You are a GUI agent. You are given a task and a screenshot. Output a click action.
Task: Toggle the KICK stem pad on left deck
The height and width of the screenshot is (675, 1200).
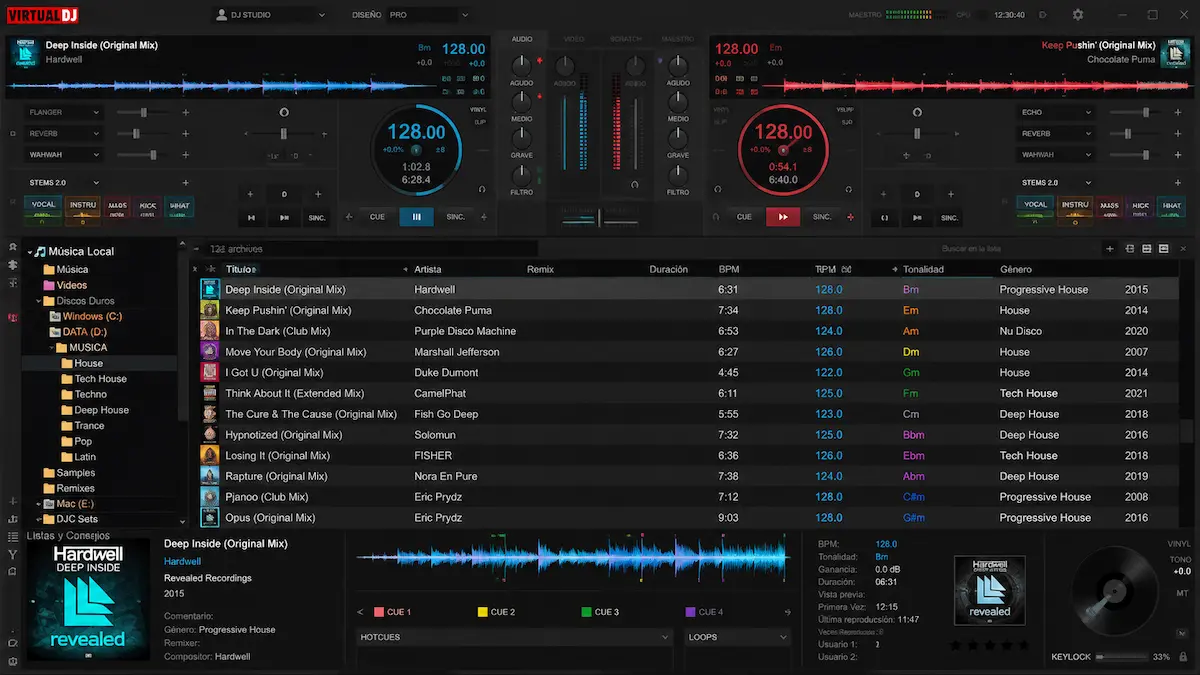149,206
